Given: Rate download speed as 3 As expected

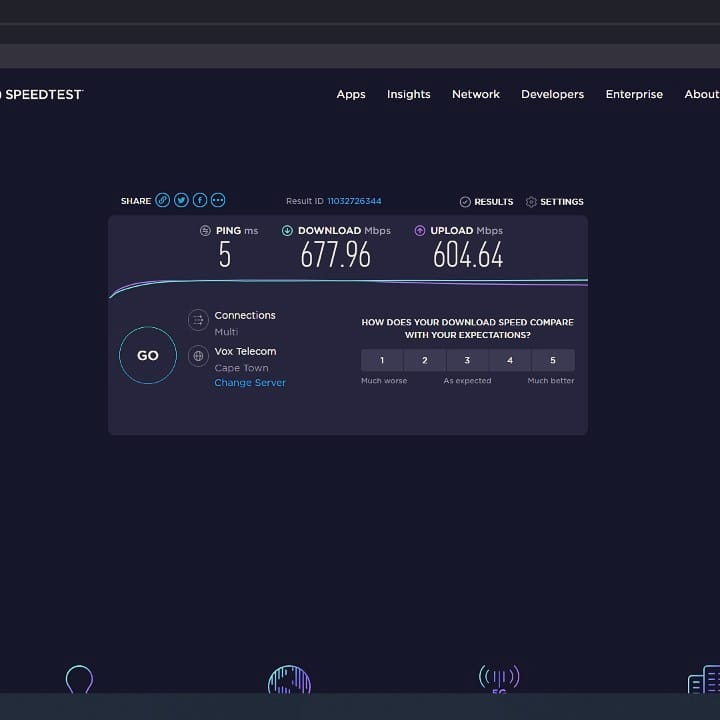Looking at the screenshot, I should [467, 360].
